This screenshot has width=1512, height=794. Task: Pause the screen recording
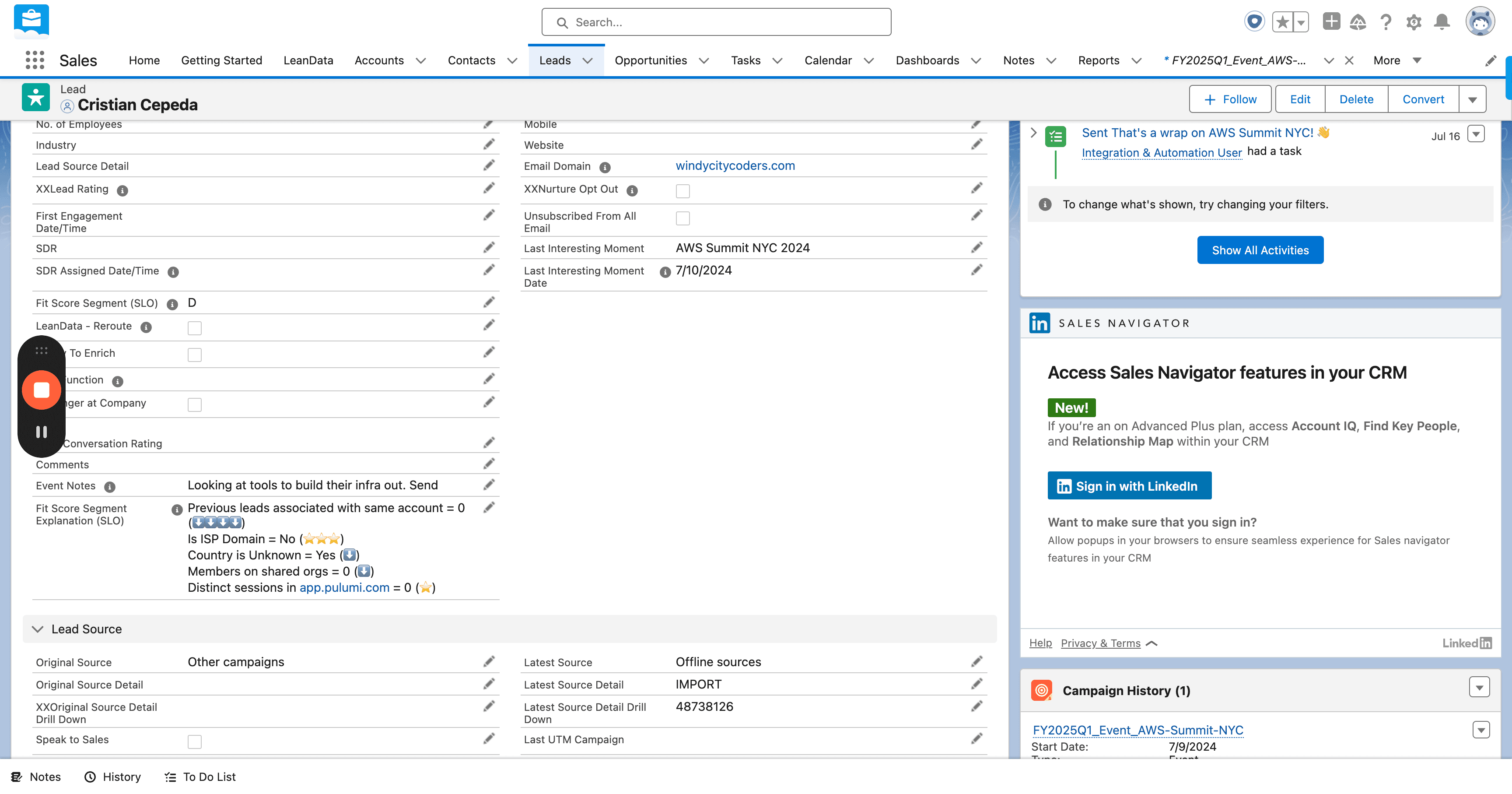(x=41, y=432)
